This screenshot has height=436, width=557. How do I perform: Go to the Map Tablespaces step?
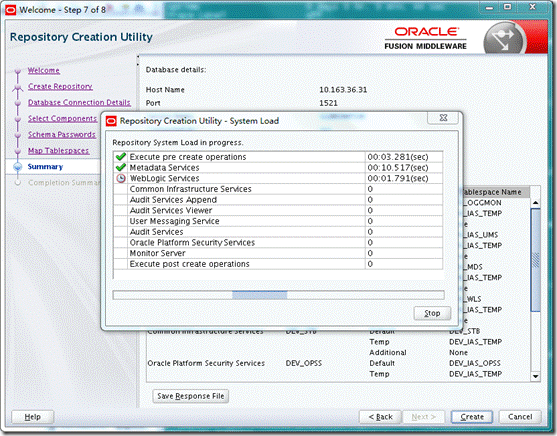click(x=58, y=151)
